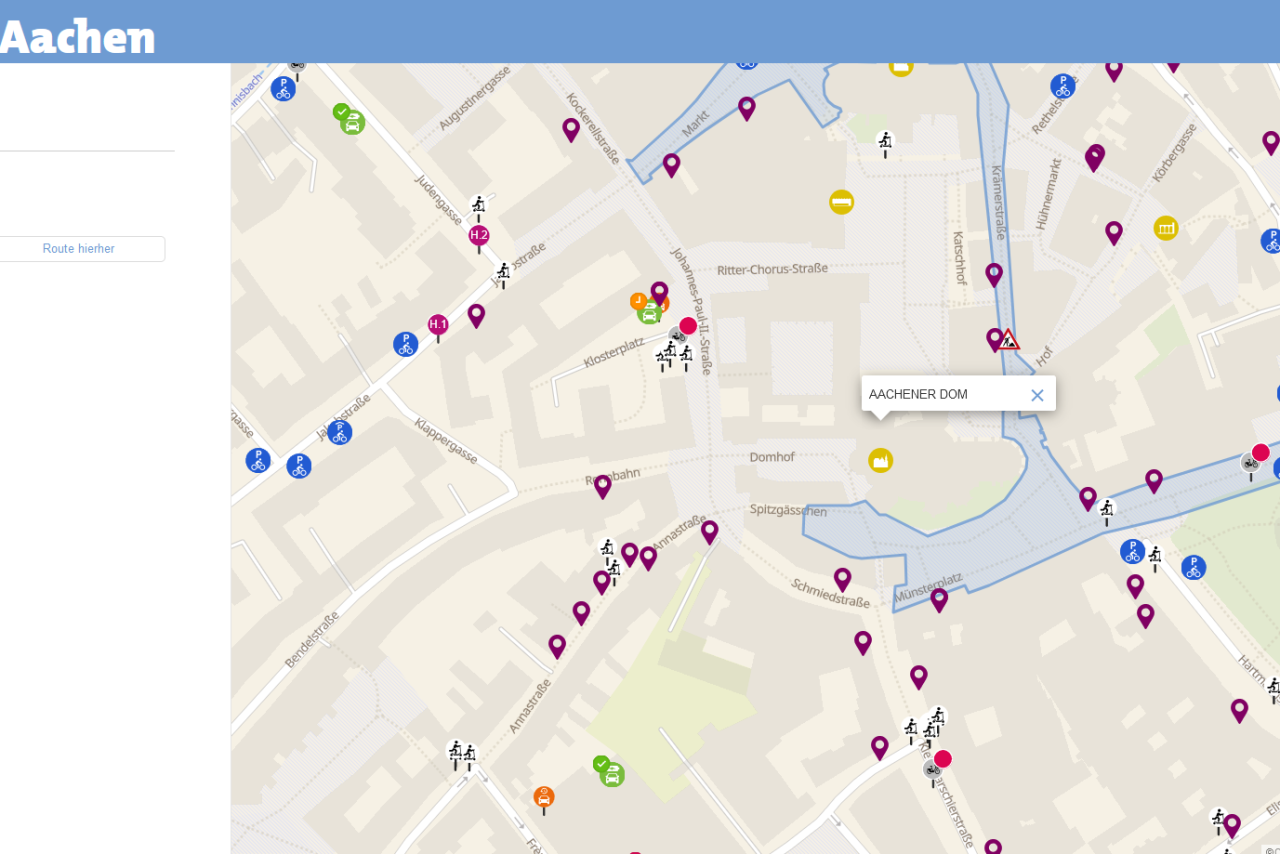Select the purple pin on Schmiedstraße
The image size is (1280, 854).
coord(842,578)
